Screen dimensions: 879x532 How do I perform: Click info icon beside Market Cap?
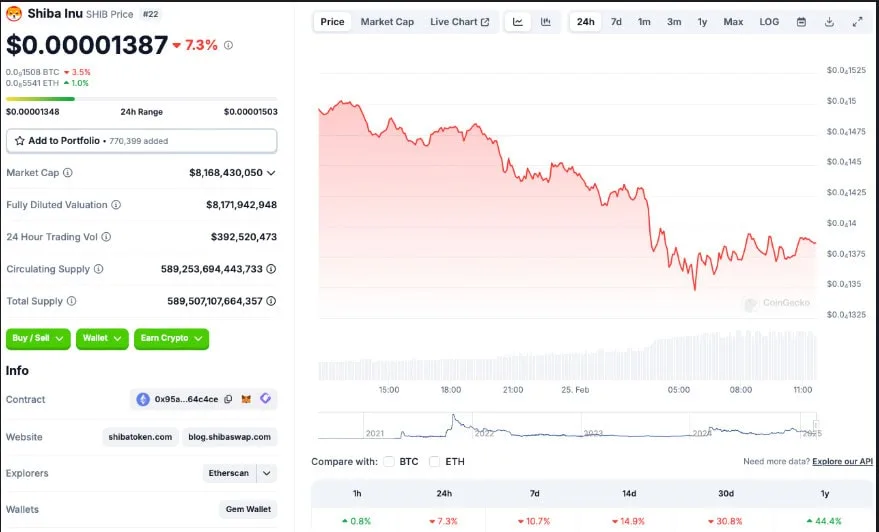(68, 173)
